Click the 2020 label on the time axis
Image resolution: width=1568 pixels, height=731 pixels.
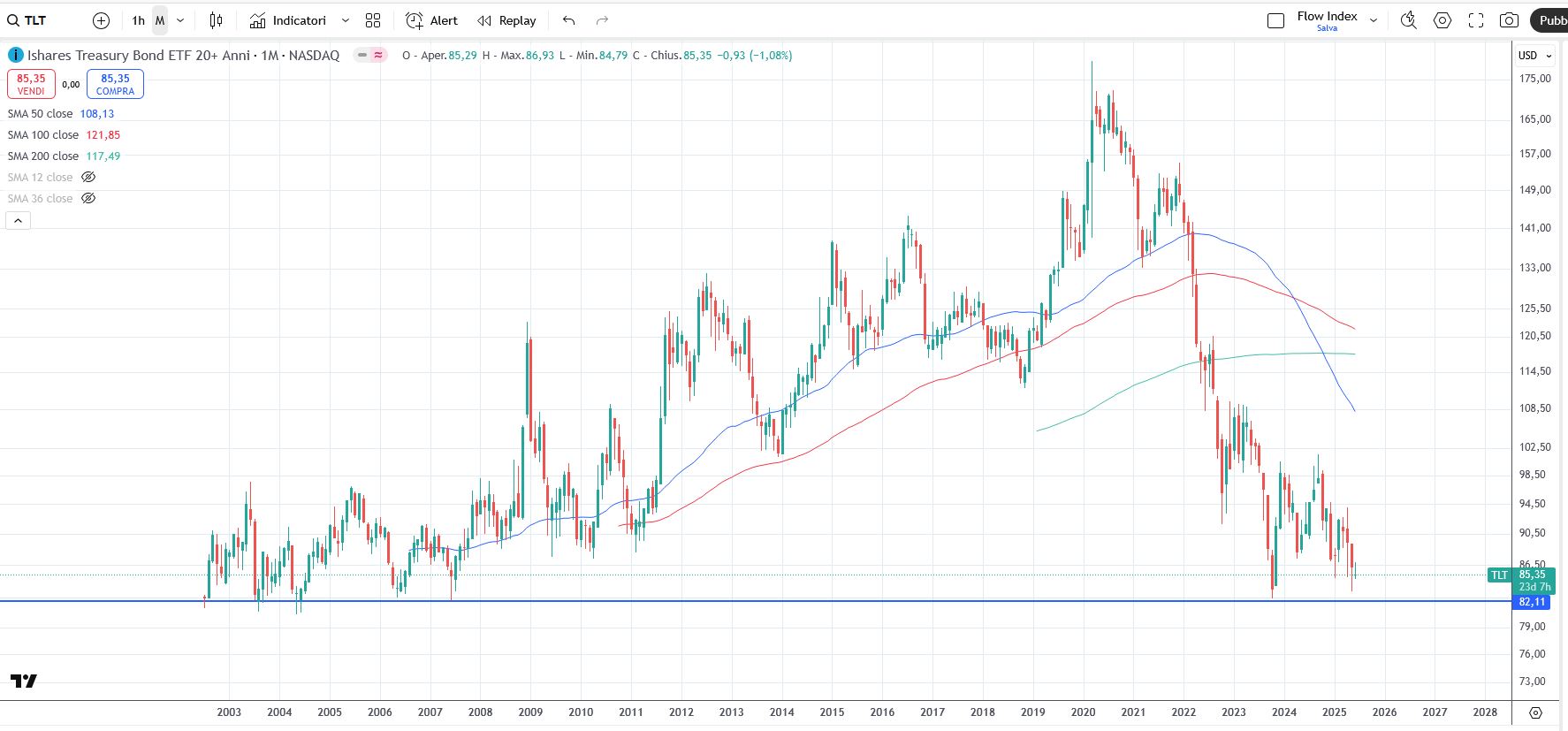pyautogui.click(x=1083, y=712)
